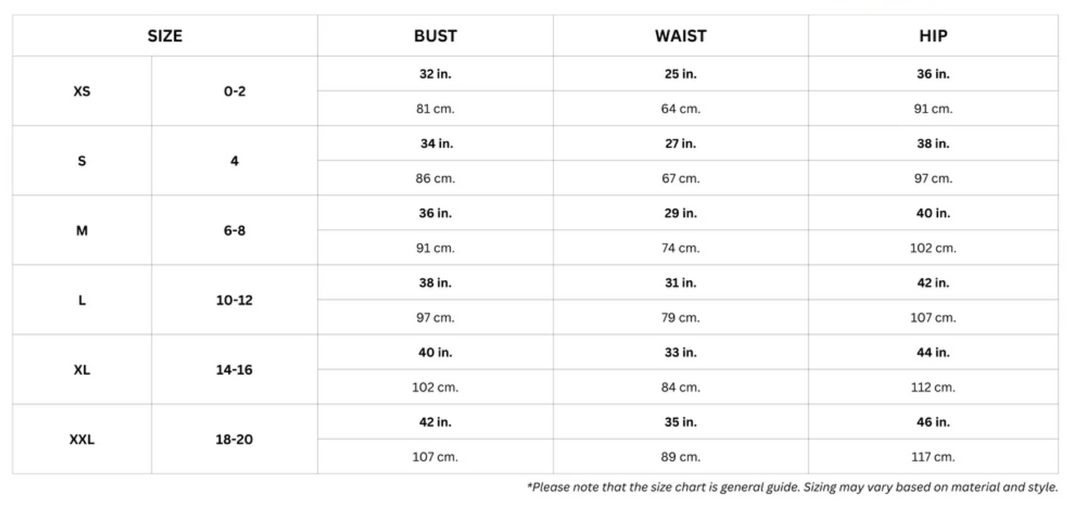Click the size chart disclaimer note
Image resolution: width=1080 pixels, height=527 pixels.
[x=791, y=487]
